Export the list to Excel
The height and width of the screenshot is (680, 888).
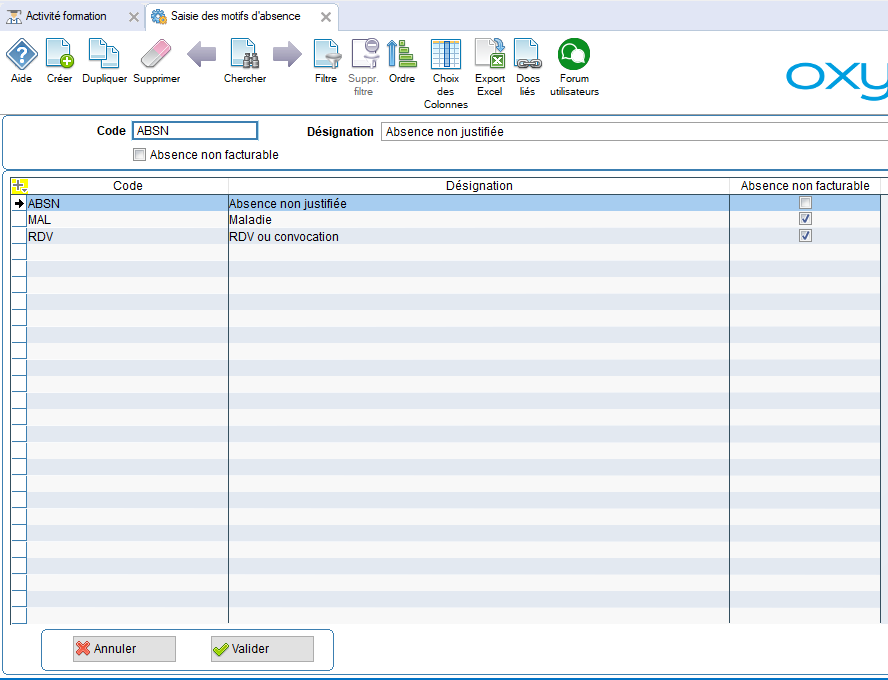490,55
